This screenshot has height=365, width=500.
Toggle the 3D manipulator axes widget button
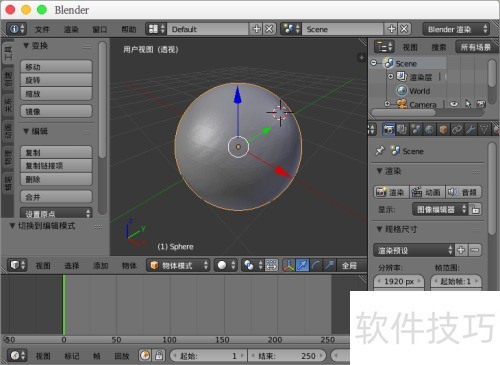coord(289,265)
